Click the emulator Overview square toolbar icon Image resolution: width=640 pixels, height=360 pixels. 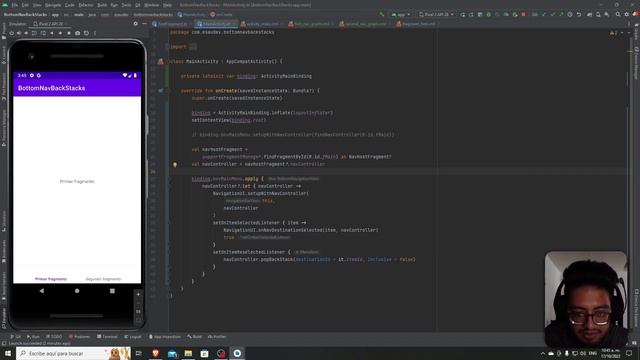pyautogui.click(x=69, y=33)
